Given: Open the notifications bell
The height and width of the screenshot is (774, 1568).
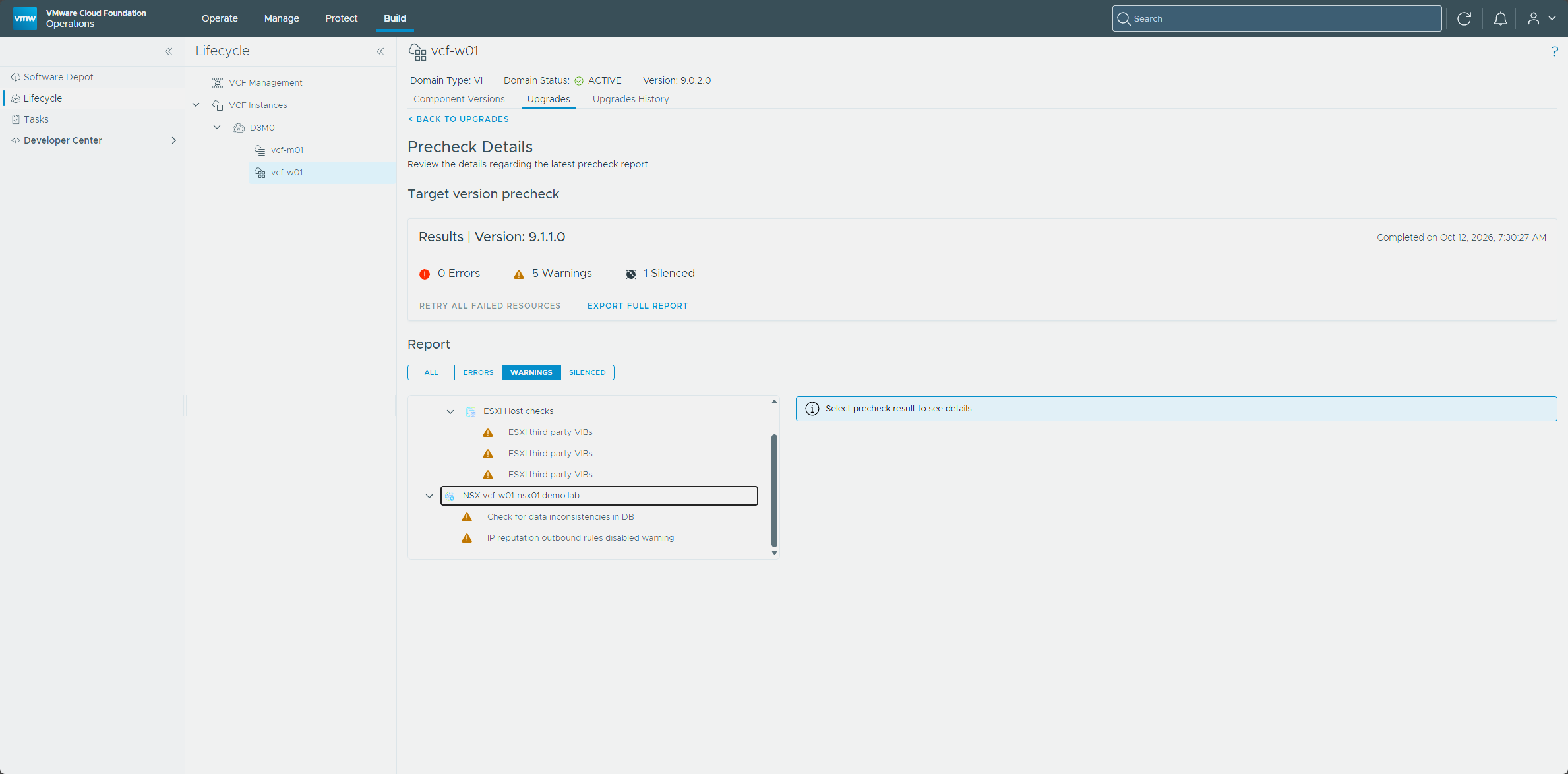Looking at the screenshot, I should coord(1500,18).
